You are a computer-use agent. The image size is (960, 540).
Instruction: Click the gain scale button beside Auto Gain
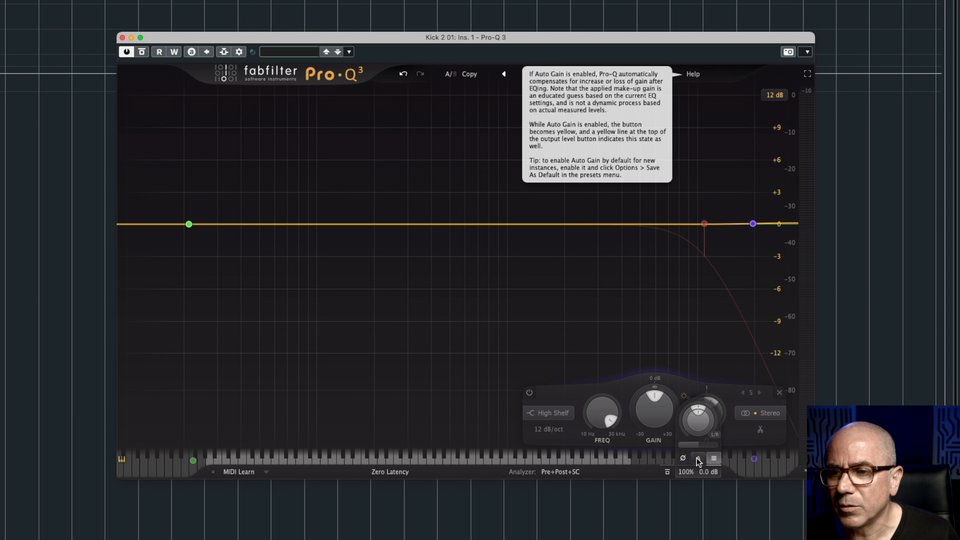click(x=713, y=458)
